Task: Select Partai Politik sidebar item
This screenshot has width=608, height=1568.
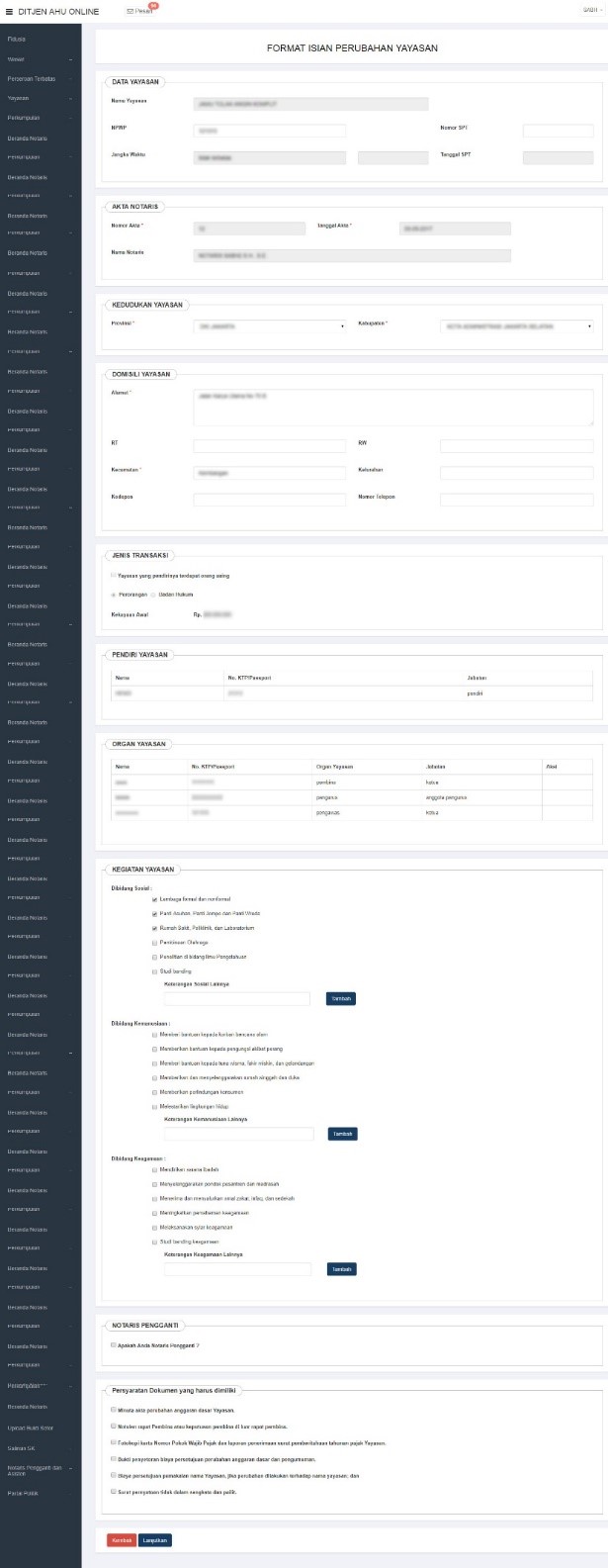Action: click(x=24, y=1492)
